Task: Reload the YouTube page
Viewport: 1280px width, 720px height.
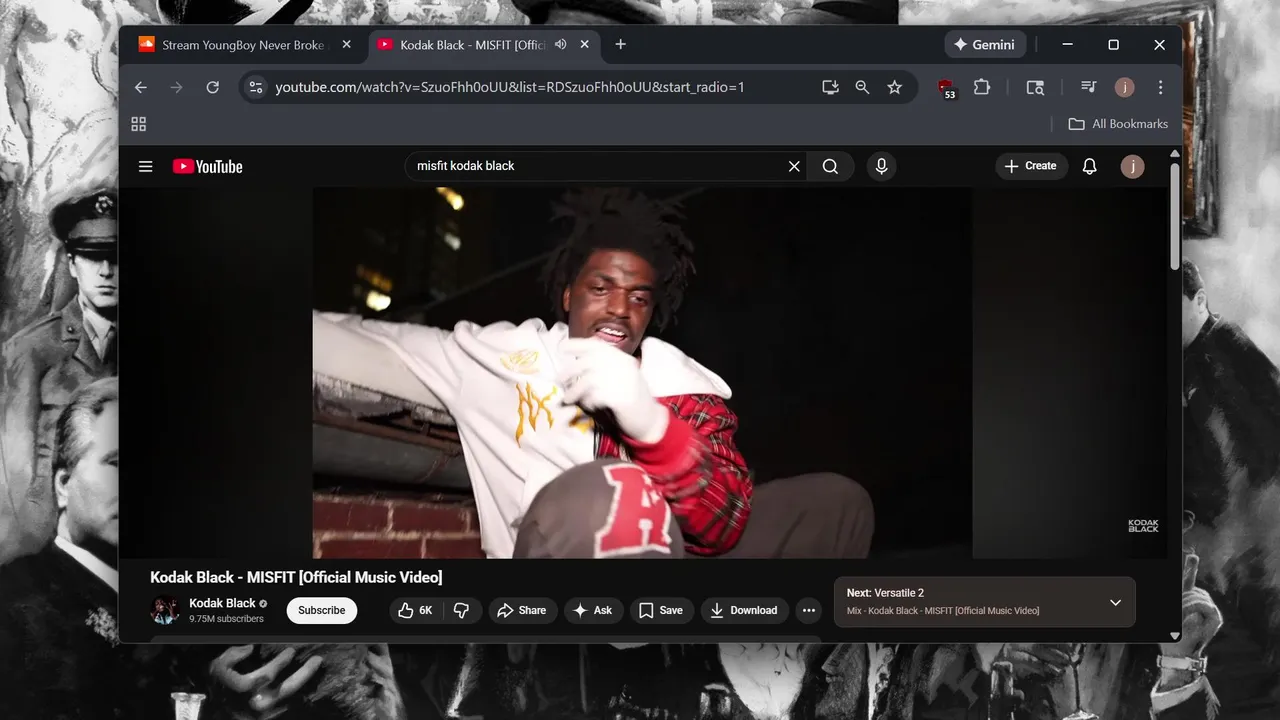Action: [x=213, y=87]
